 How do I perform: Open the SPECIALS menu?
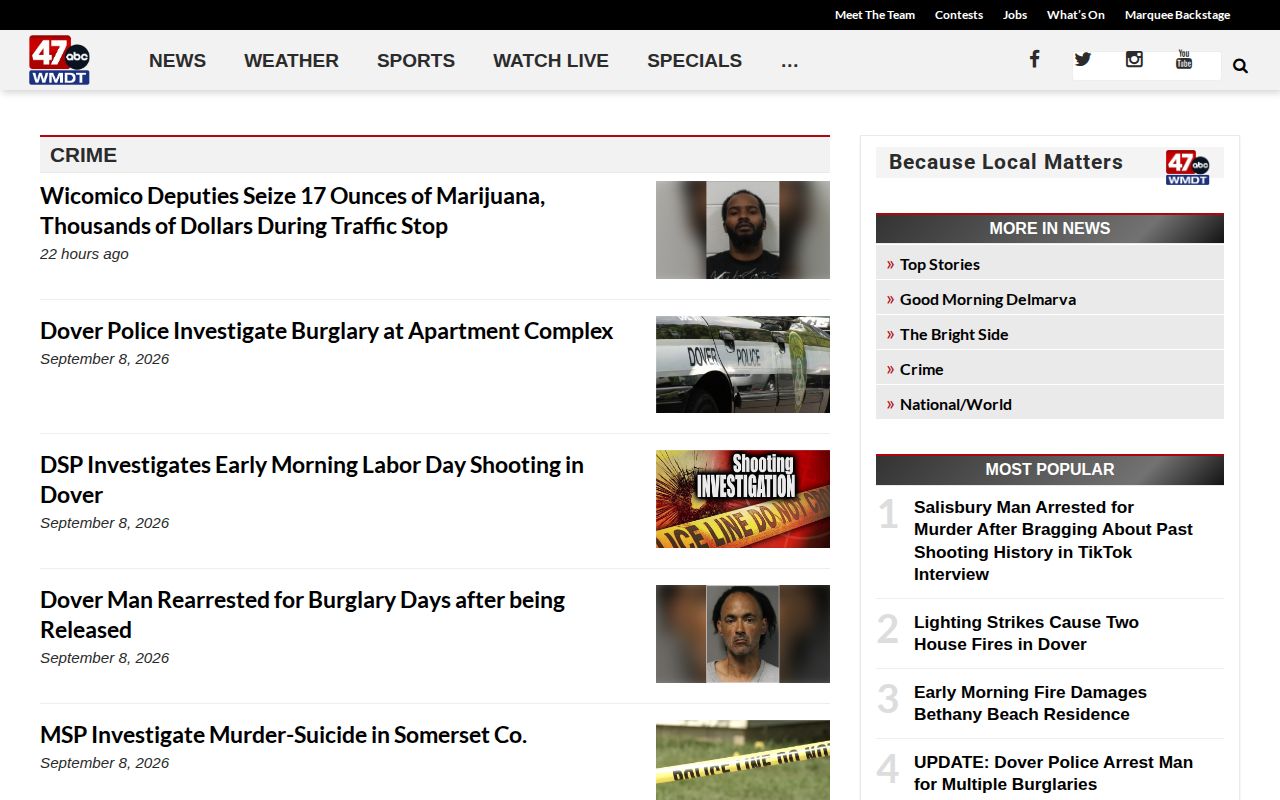pyautogui.click(x=694, y=61)
